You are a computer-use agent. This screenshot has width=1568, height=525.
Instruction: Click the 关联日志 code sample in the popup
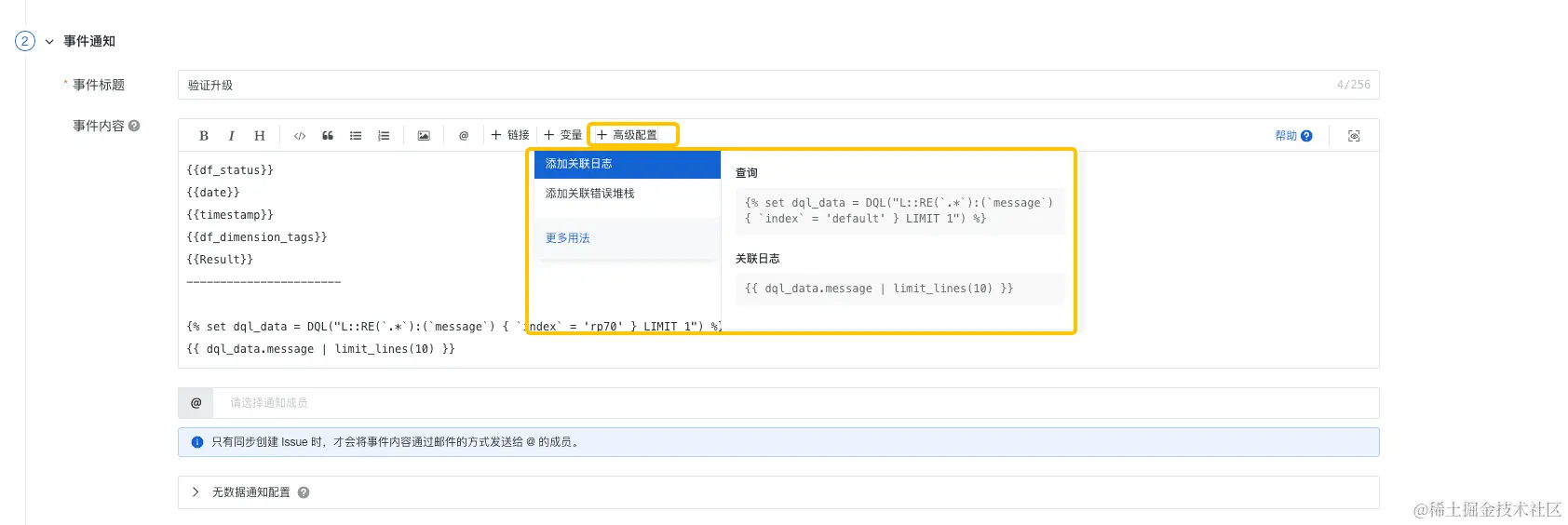[899, 289]
